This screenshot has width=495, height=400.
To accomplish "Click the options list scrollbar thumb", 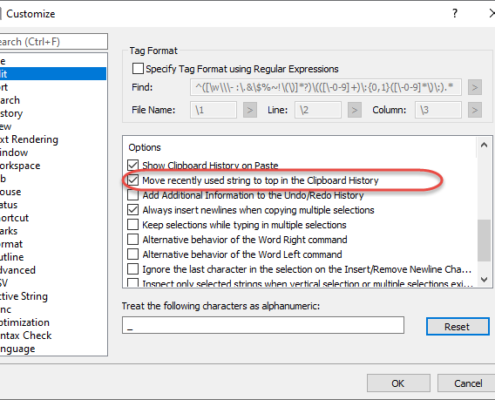I will [x=484, y=240].
